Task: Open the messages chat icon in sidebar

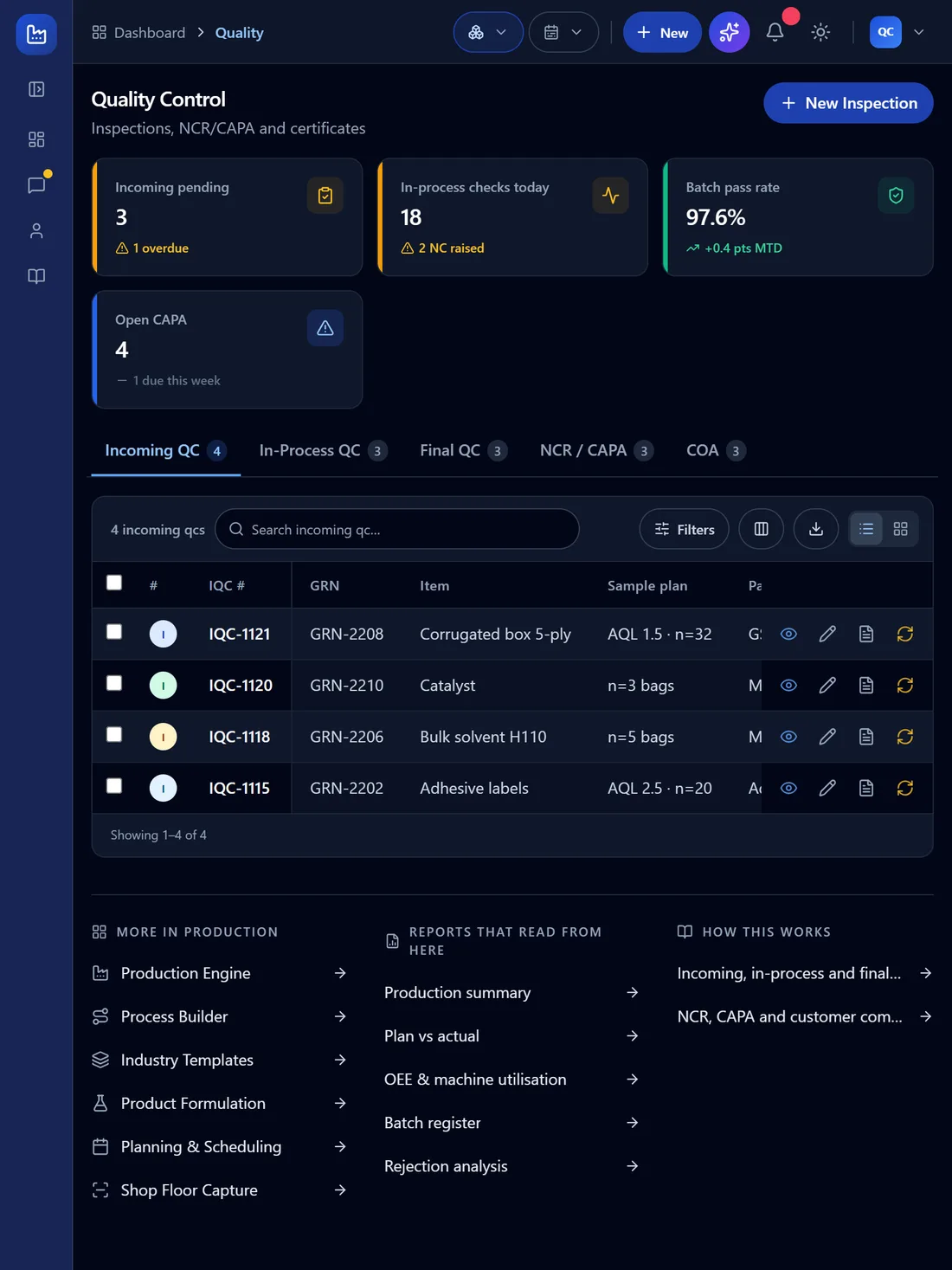Action: pos(36,185)
